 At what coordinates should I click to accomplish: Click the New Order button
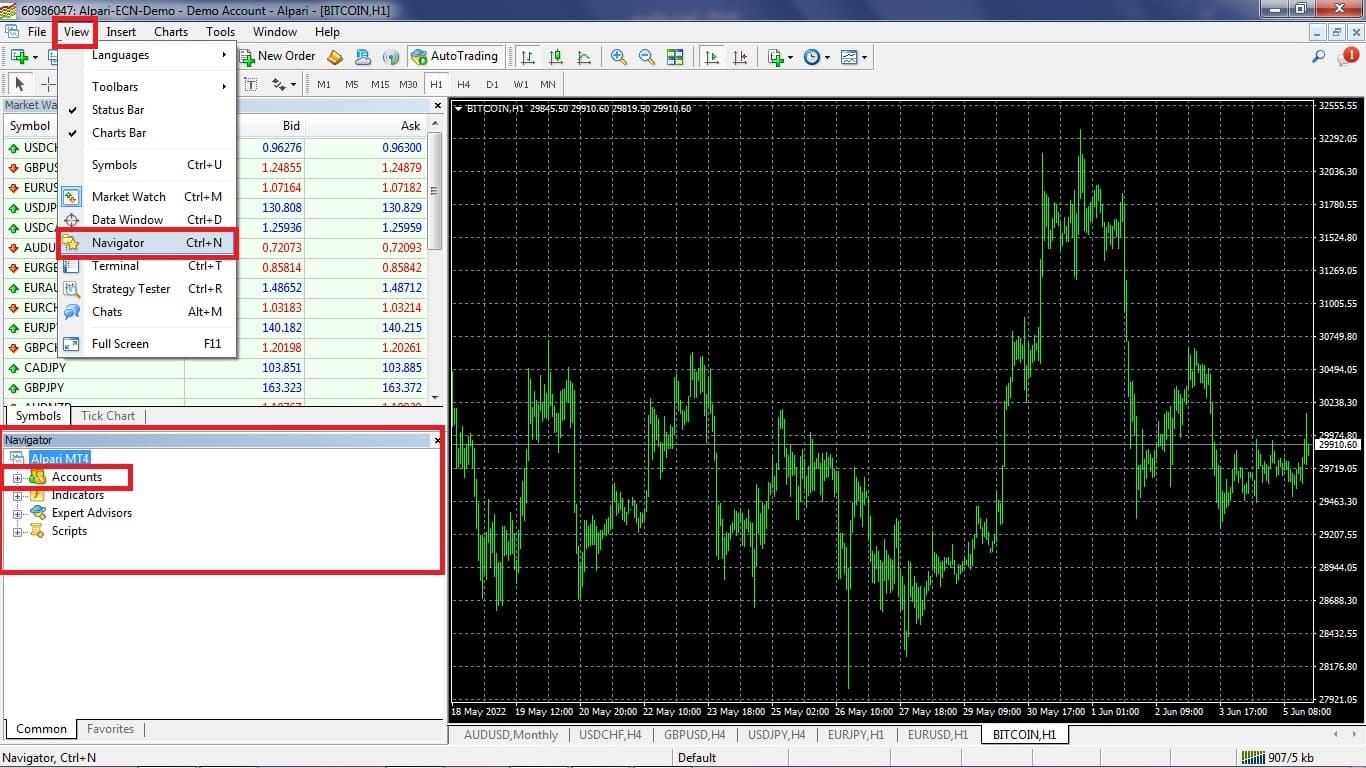pyautogui.click(x=277, y=57)
